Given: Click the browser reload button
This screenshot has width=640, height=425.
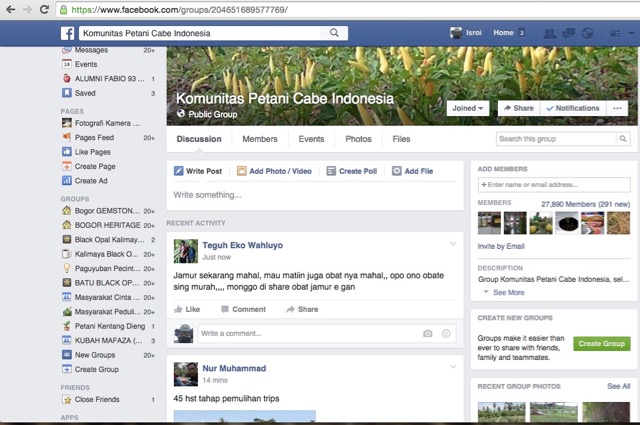Looking at the screenshot, I should click(44, 9).
